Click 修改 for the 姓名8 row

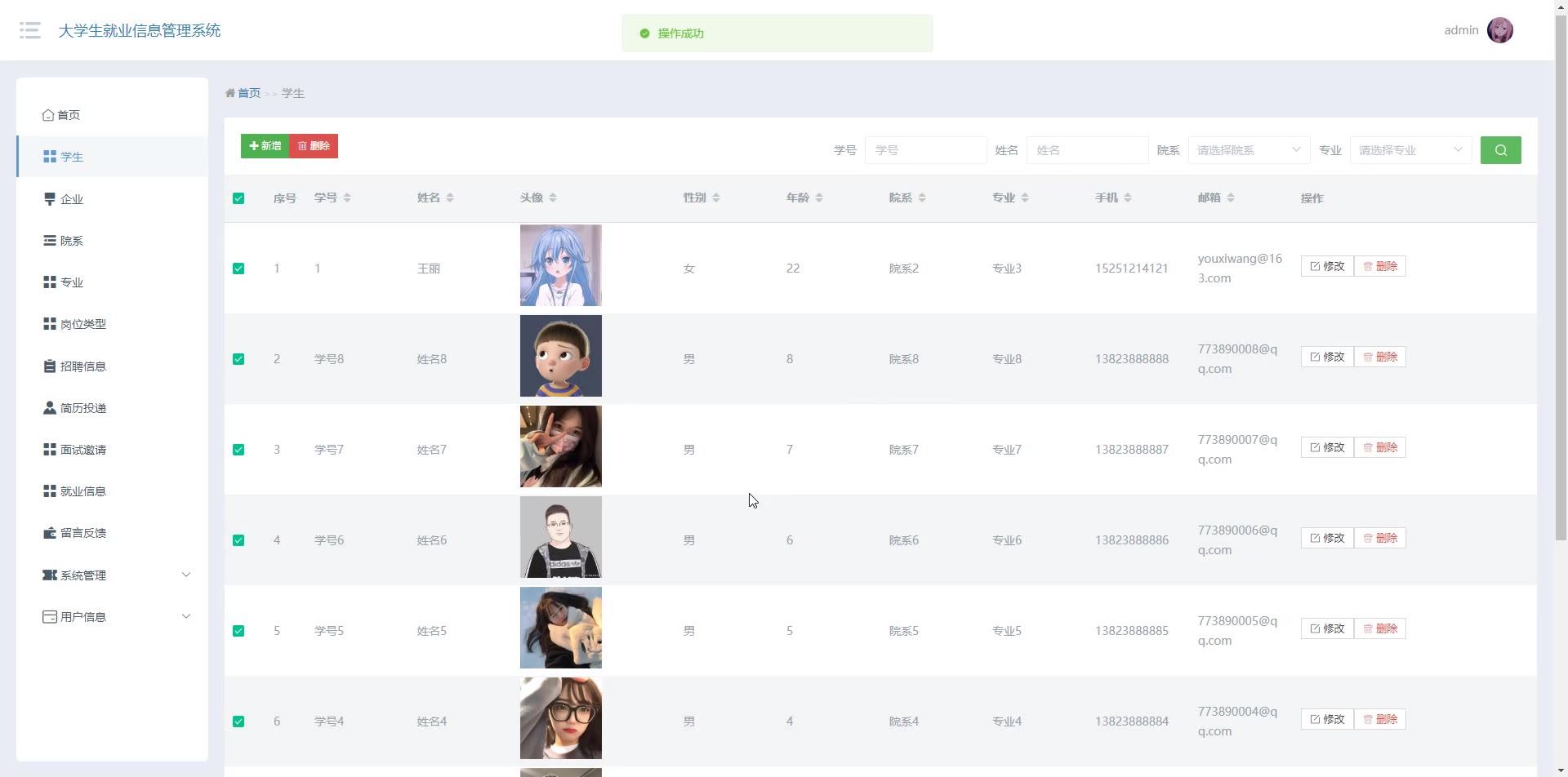tap(1327, 357)
